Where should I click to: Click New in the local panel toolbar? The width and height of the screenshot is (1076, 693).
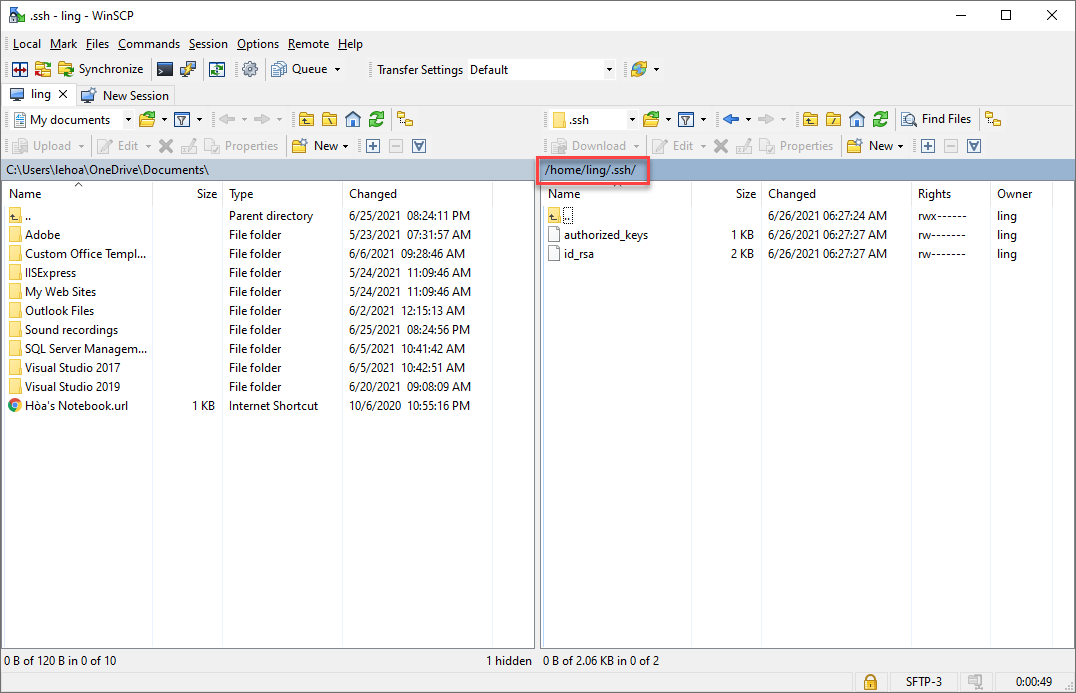click(x=320, y=145)
